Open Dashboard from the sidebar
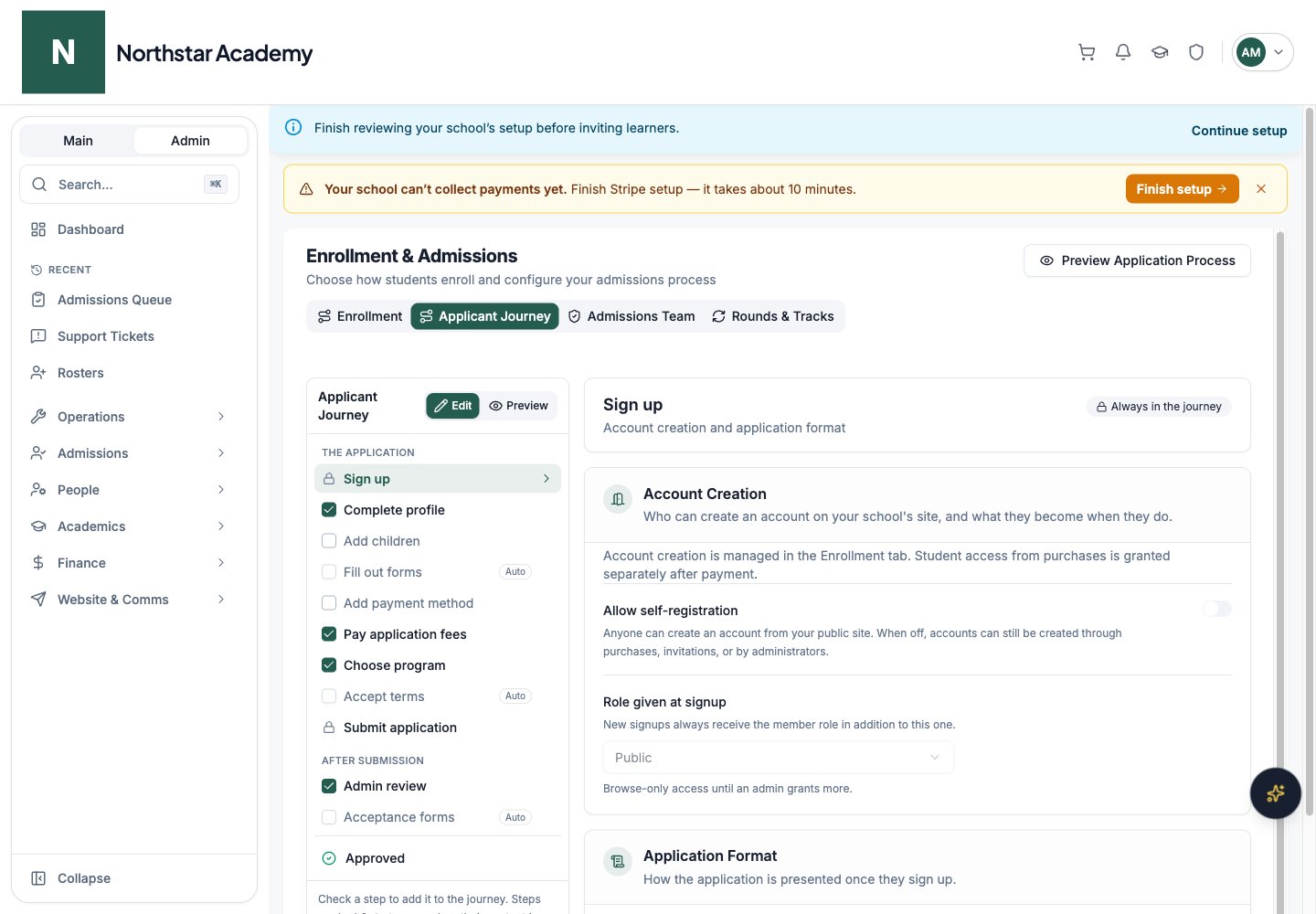 pyautogui.click(x=129, y=229)
